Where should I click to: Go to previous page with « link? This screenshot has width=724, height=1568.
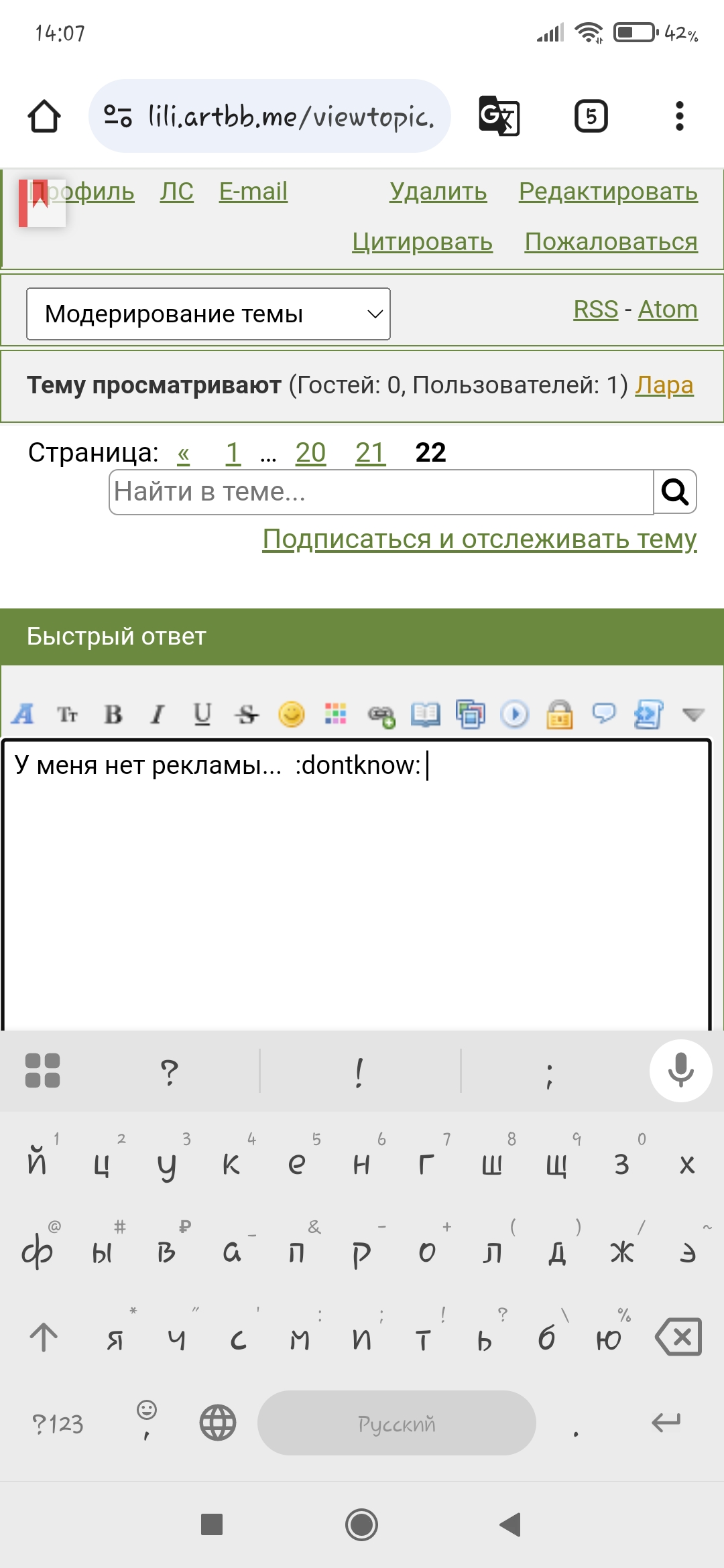[184, 454]
